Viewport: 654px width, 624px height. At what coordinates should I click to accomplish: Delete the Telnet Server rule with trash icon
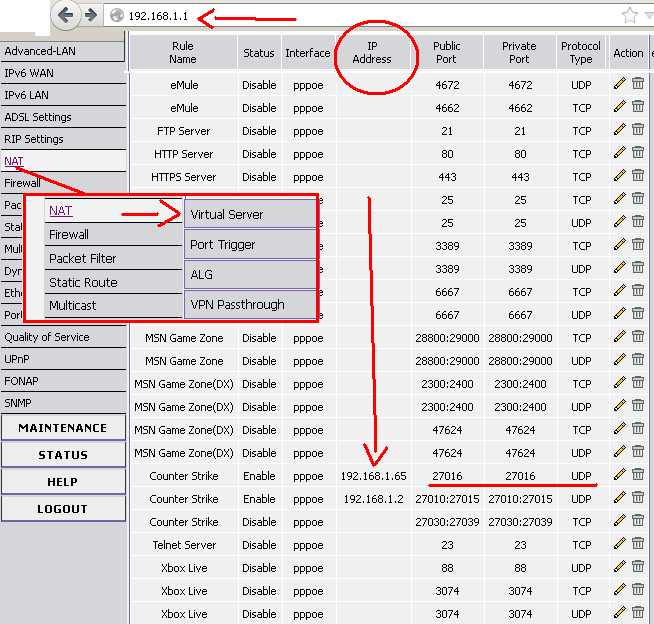pos(638,544)
